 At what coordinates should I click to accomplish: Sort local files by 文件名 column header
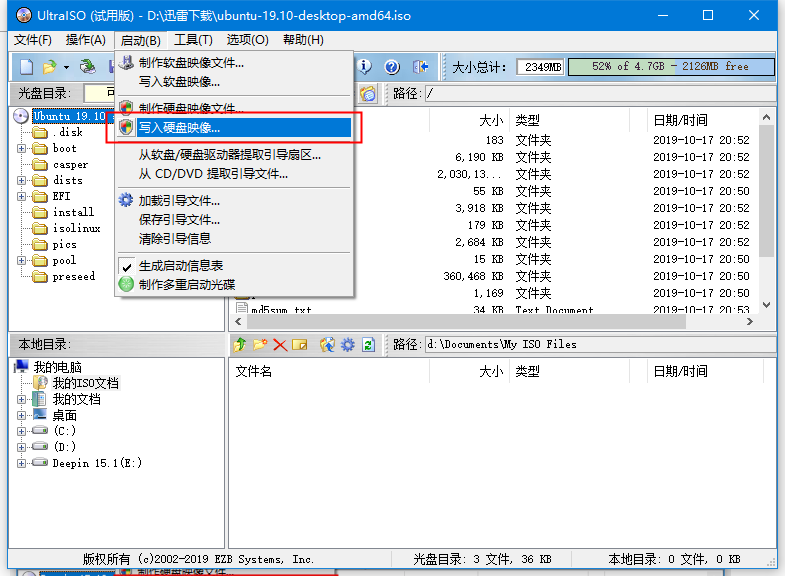coord(329,371)
